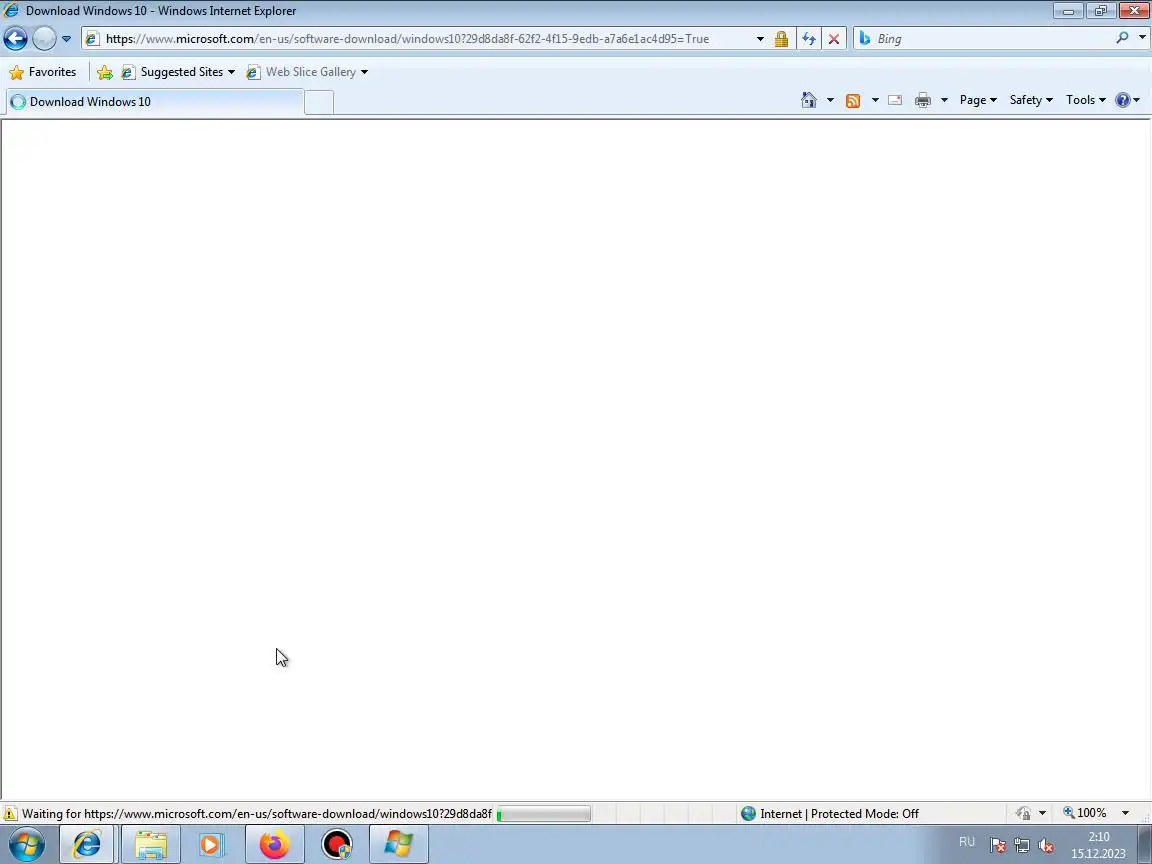Viewport: 1152px width, 864px height.
Task: Expand the Feeds dropdown arrow
Action: 874,100
